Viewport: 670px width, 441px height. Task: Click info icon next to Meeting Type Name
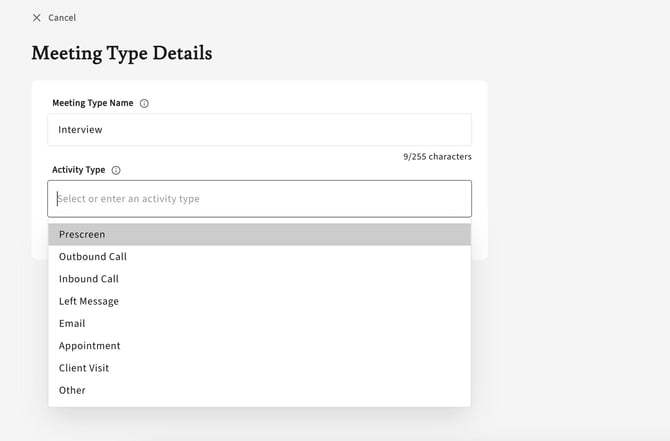point(144,103)
